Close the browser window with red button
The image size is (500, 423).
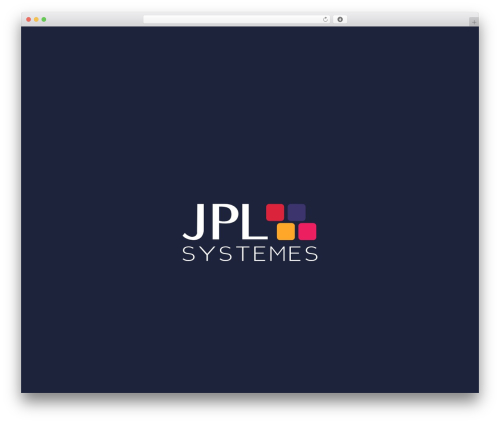29,20
